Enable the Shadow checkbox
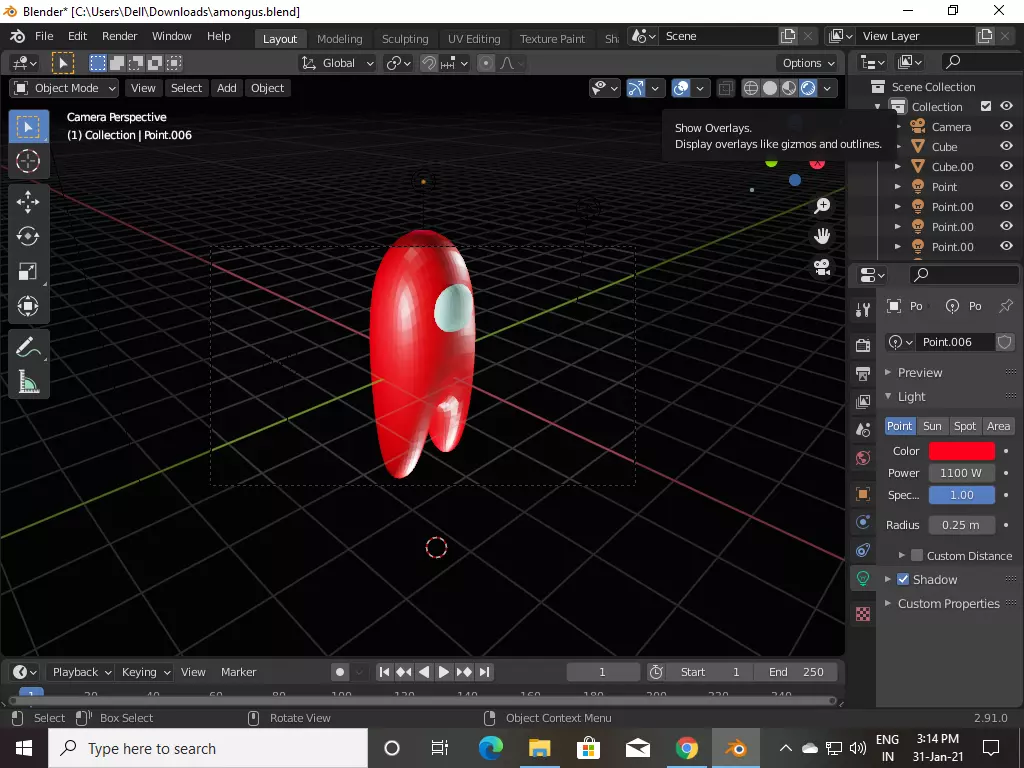The height and width of the screenshot is (768, 1024). [x=903, y=579]
